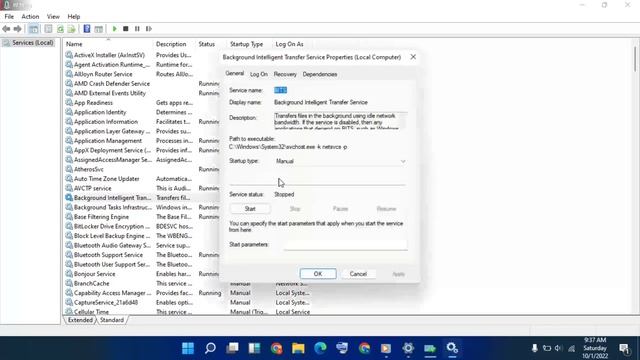Close the BITS properties dialog
640x360 pixels.
(413, 57)
